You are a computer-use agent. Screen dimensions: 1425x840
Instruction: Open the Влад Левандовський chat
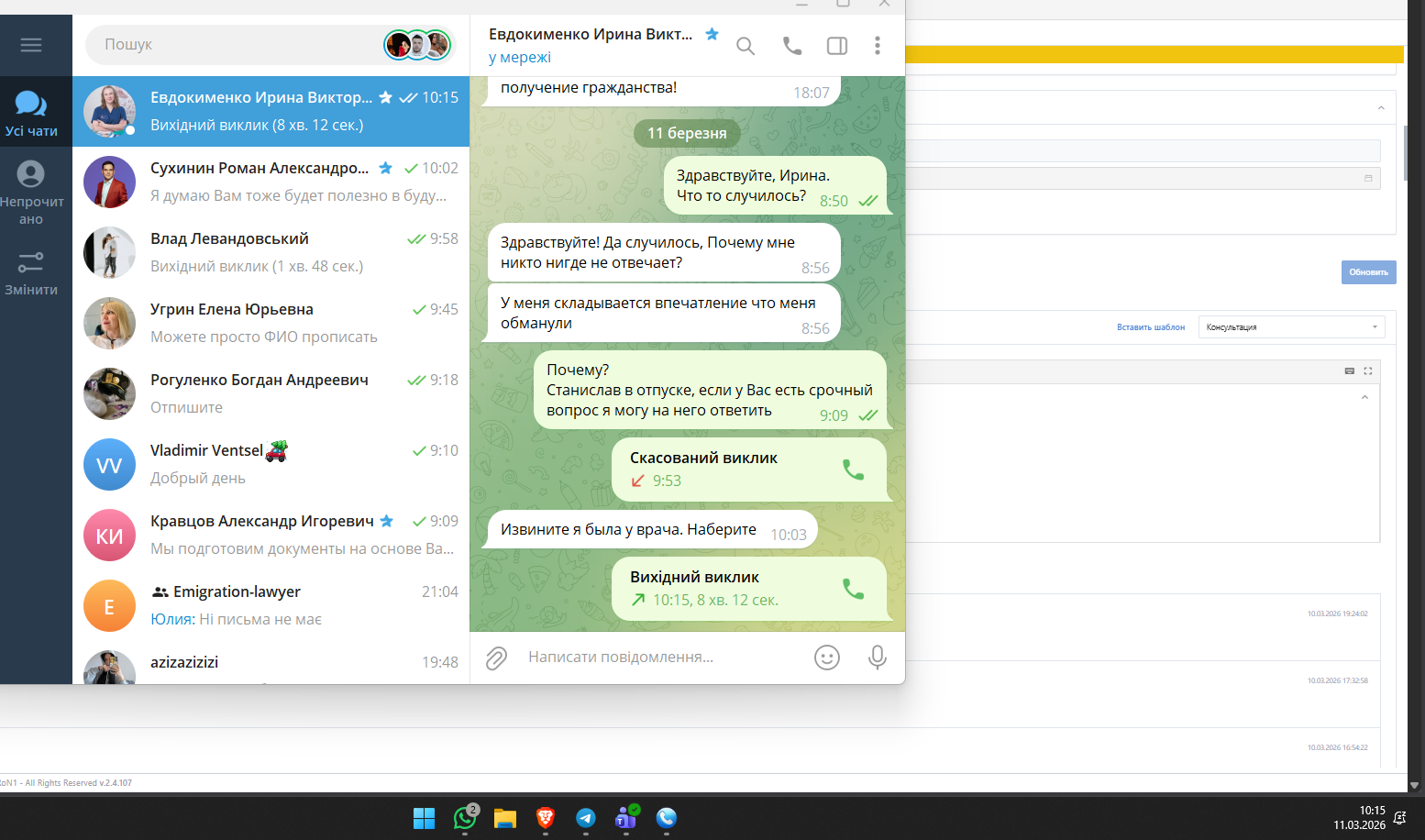271,252
